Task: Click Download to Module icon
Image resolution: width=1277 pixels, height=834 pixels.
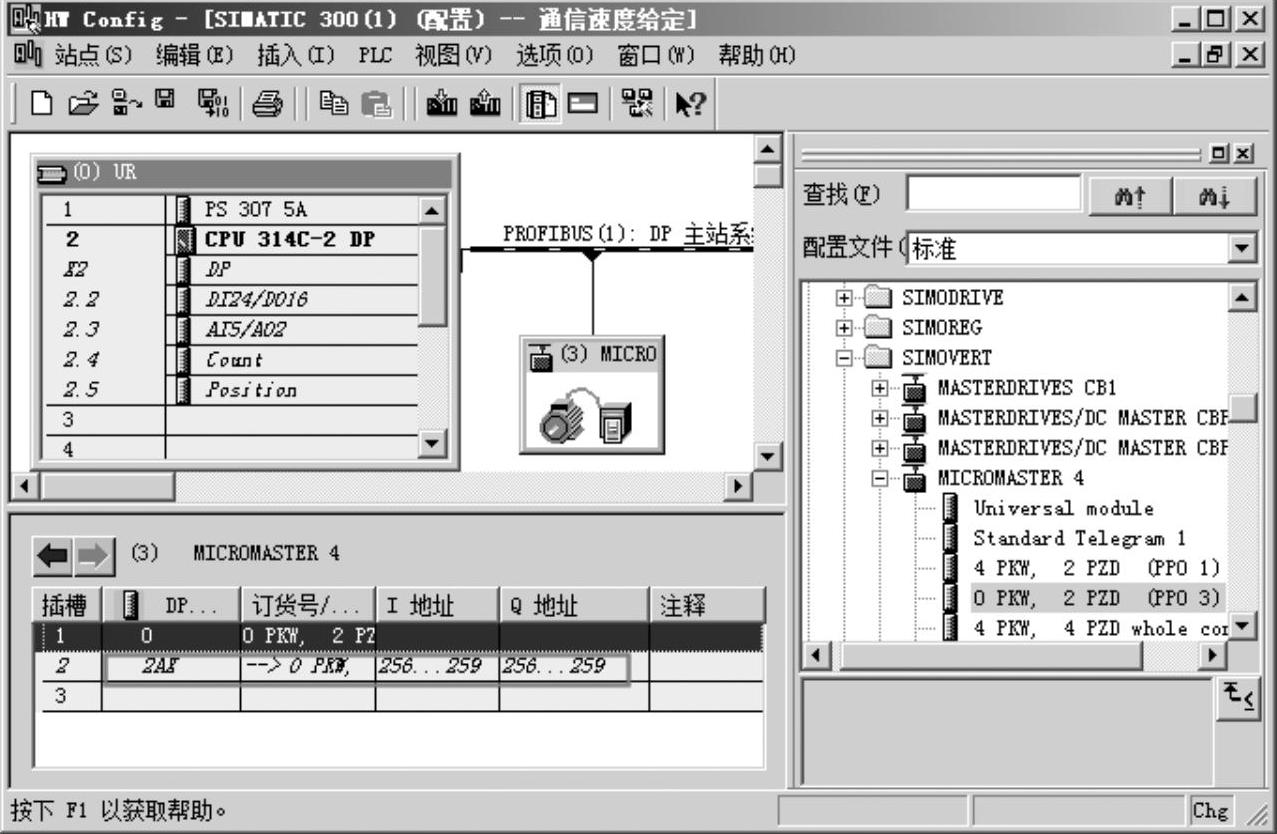Action: (x=443, y=104)
